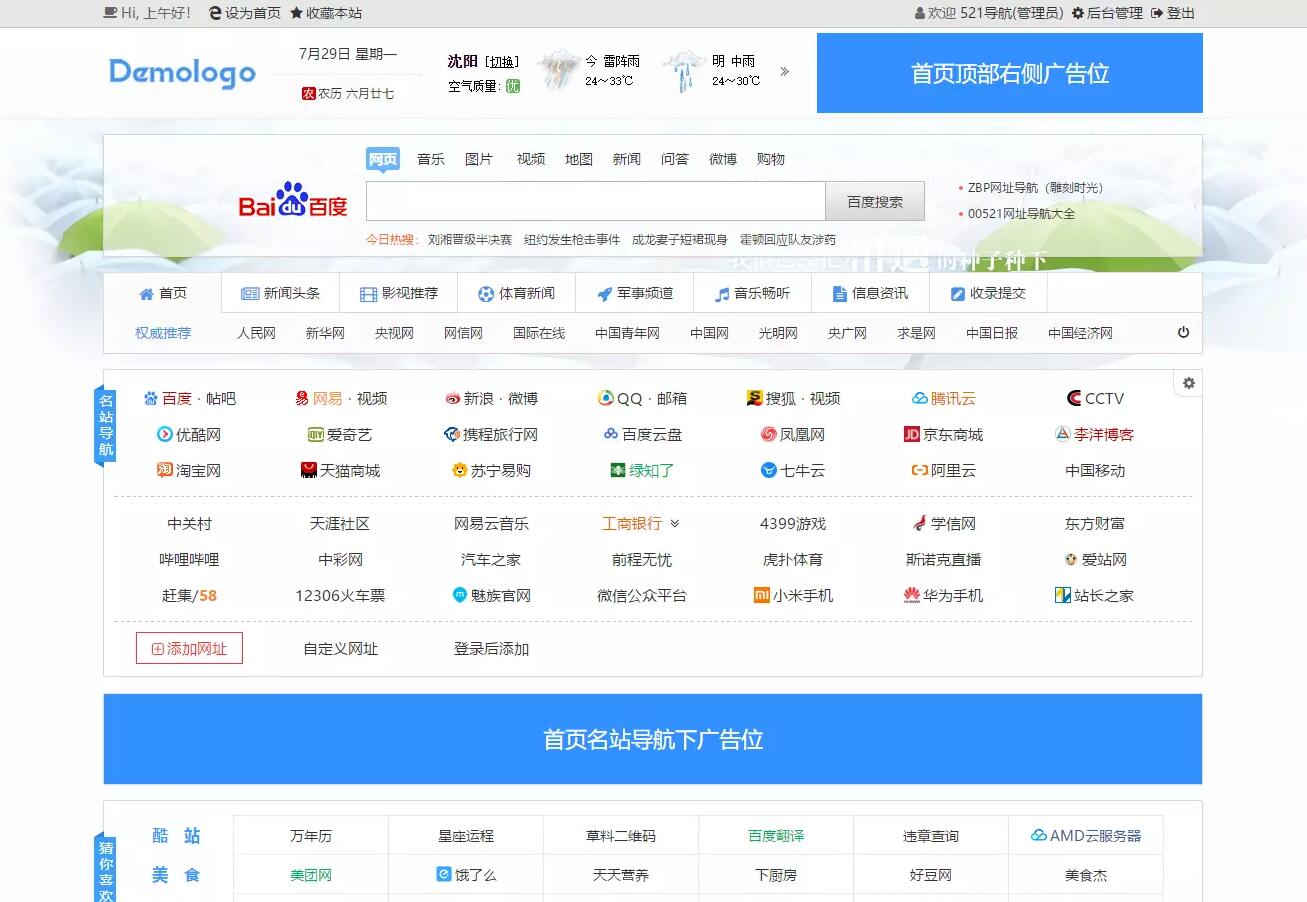Click the 百度搜索 search button
1307x902 pixels.
click(x=875, y=200)
